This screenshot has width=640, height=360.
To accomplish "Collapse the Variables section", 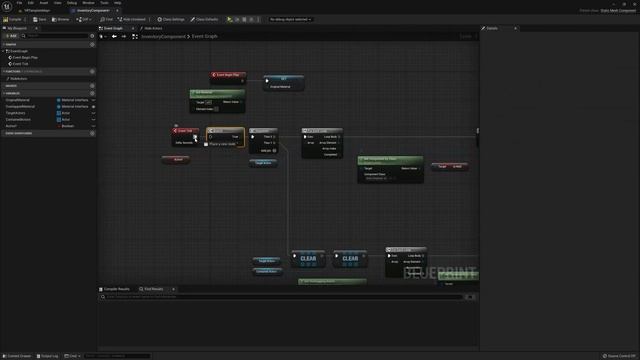I will tap(4, 93).
